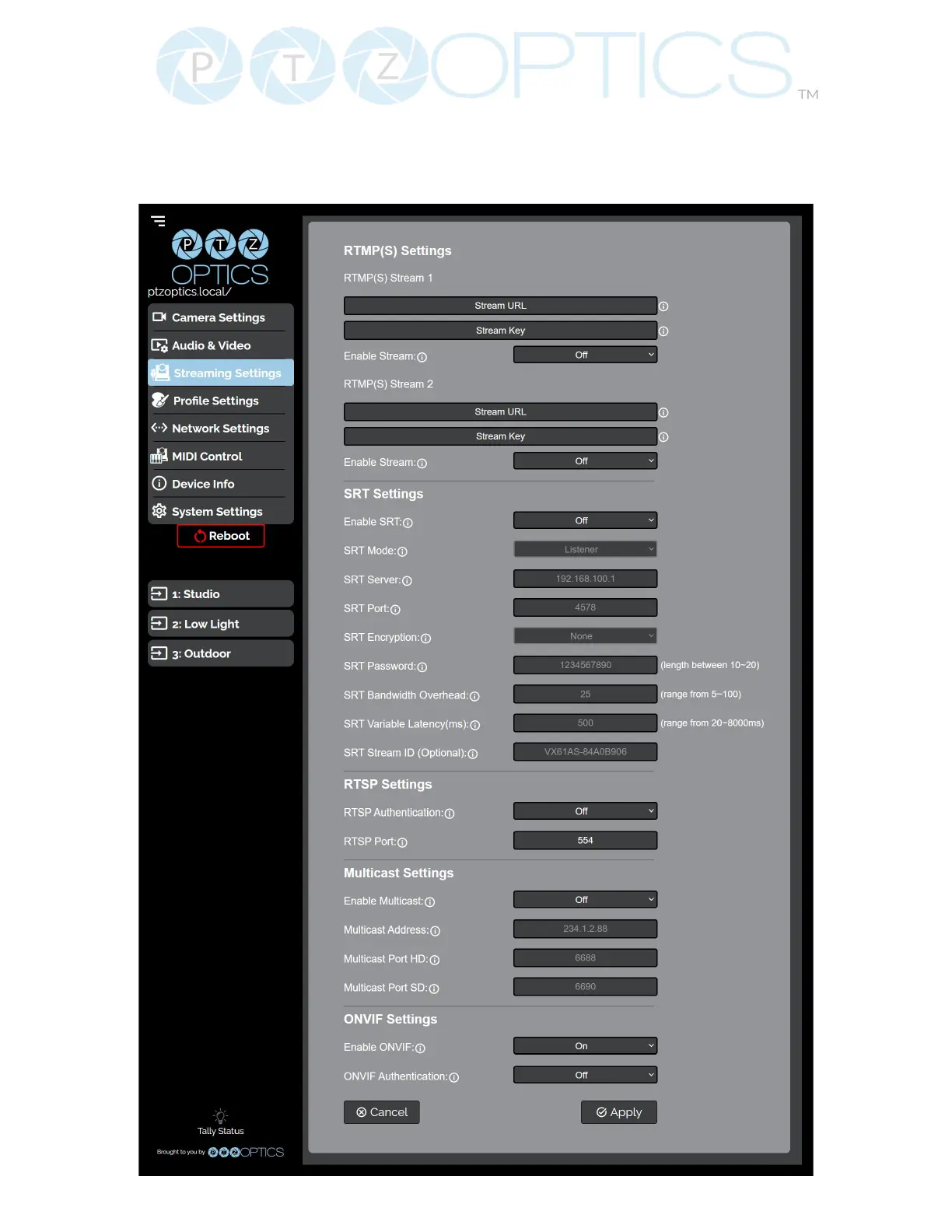This screenshot has height=1232, width=952.
Task: Open Device Info menu
Action: click(221, 484)
